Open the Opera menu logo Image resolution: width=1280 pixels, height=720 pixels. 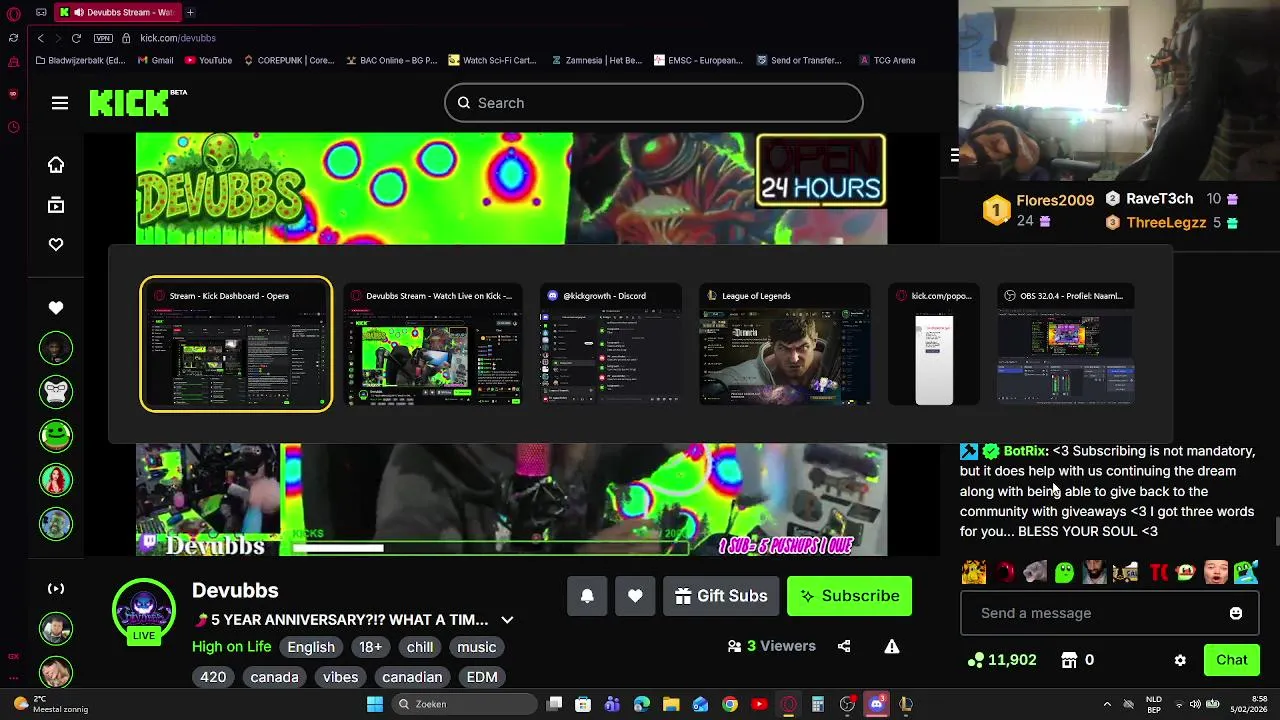13,13
